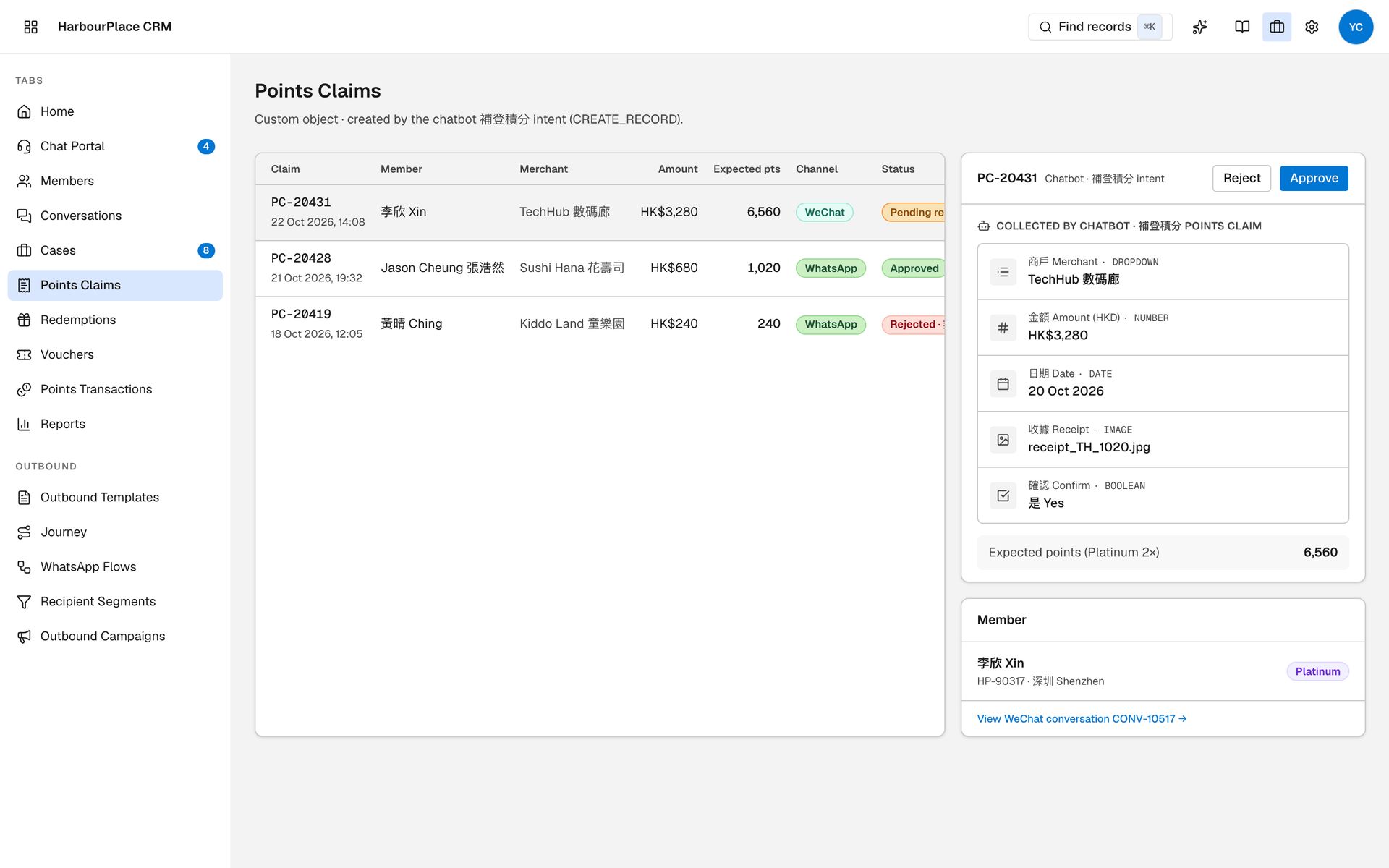The height and width of the screenshot is (868, 1389).
Task: Click the WeChat channel badge
Action: (824, 212)
